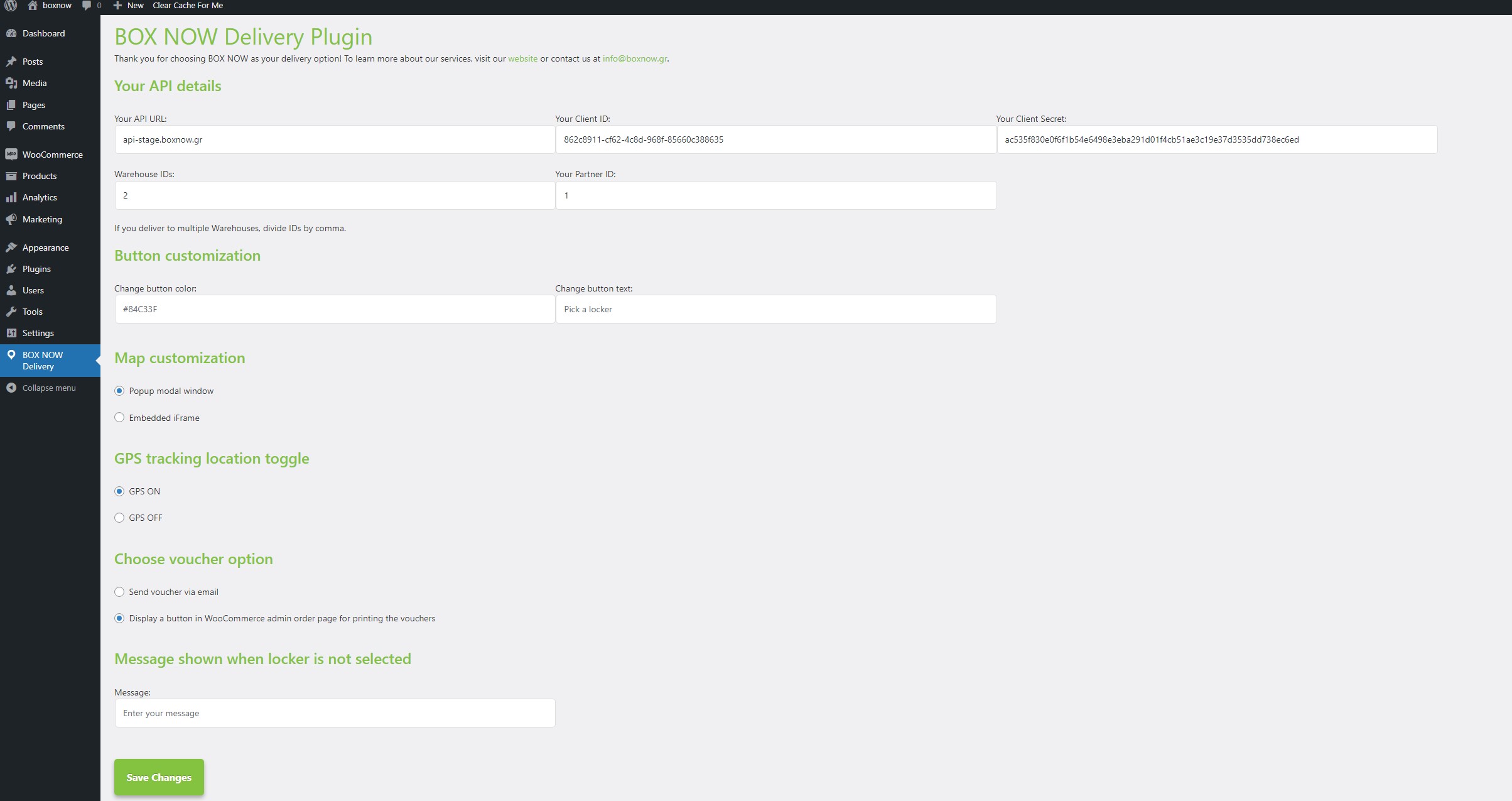The width and height of the screenshot is (1512, 801).
Task: Click the Dashboard gauge icon
Action: [11, 33]
